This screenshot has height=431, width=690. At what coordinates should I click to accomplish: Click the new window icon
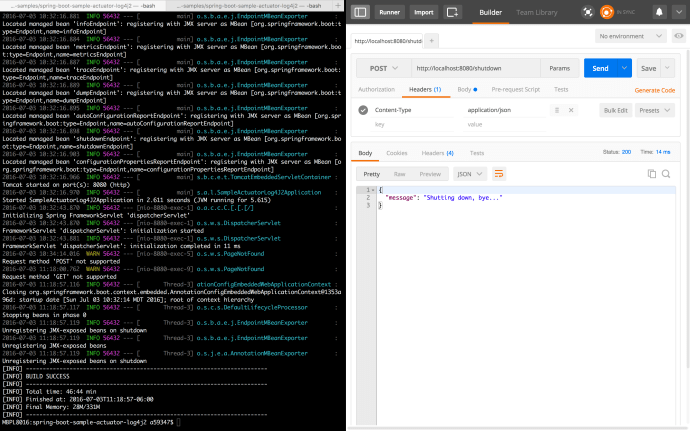pyautogui.click(x=455, y=12)
